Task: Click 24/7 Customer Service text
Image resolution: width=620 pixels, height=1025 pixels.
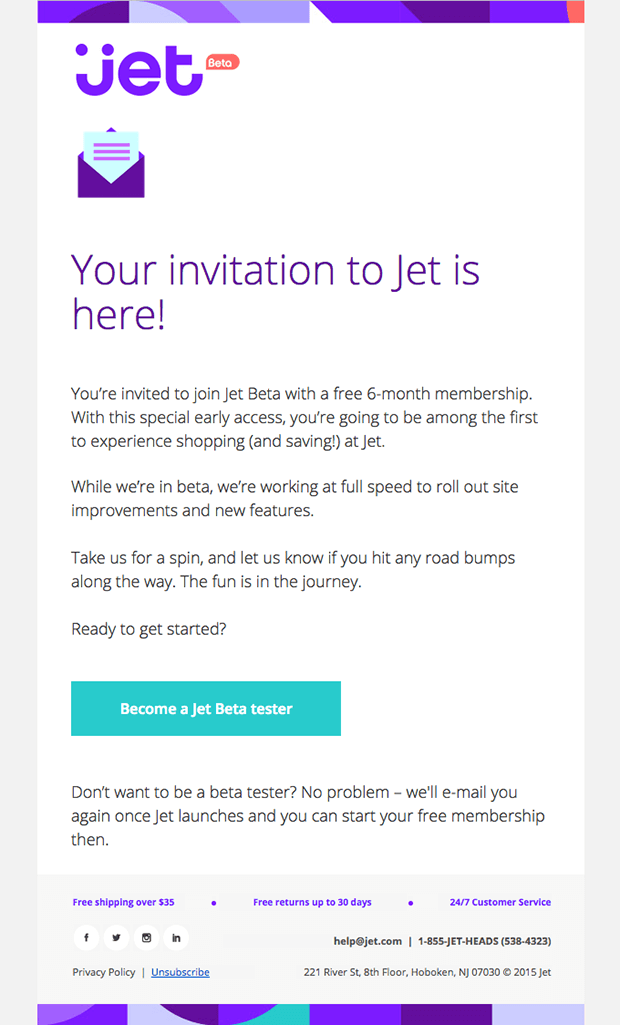Action: (x=500, y=902)
